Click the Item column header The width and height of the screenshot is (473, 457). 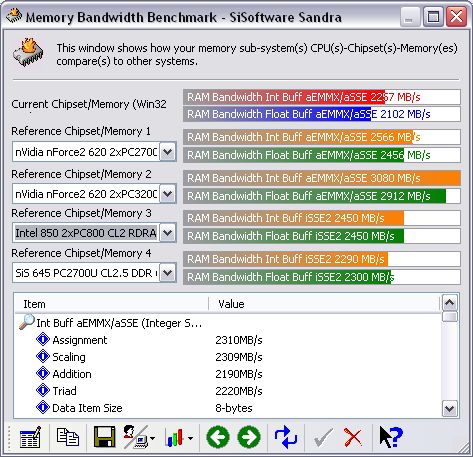[112, 304]
